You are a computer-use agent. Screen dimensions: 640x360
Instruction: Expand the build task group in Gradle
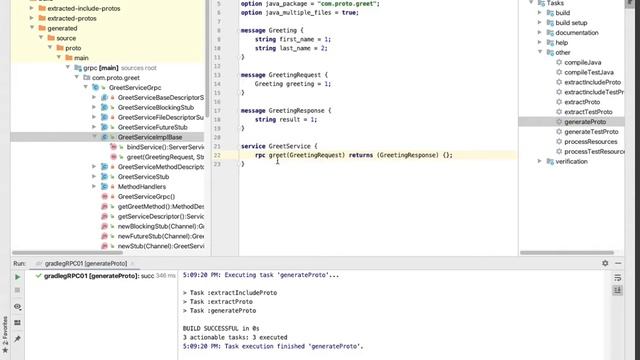pyautogui.click(x=540, y=13)
